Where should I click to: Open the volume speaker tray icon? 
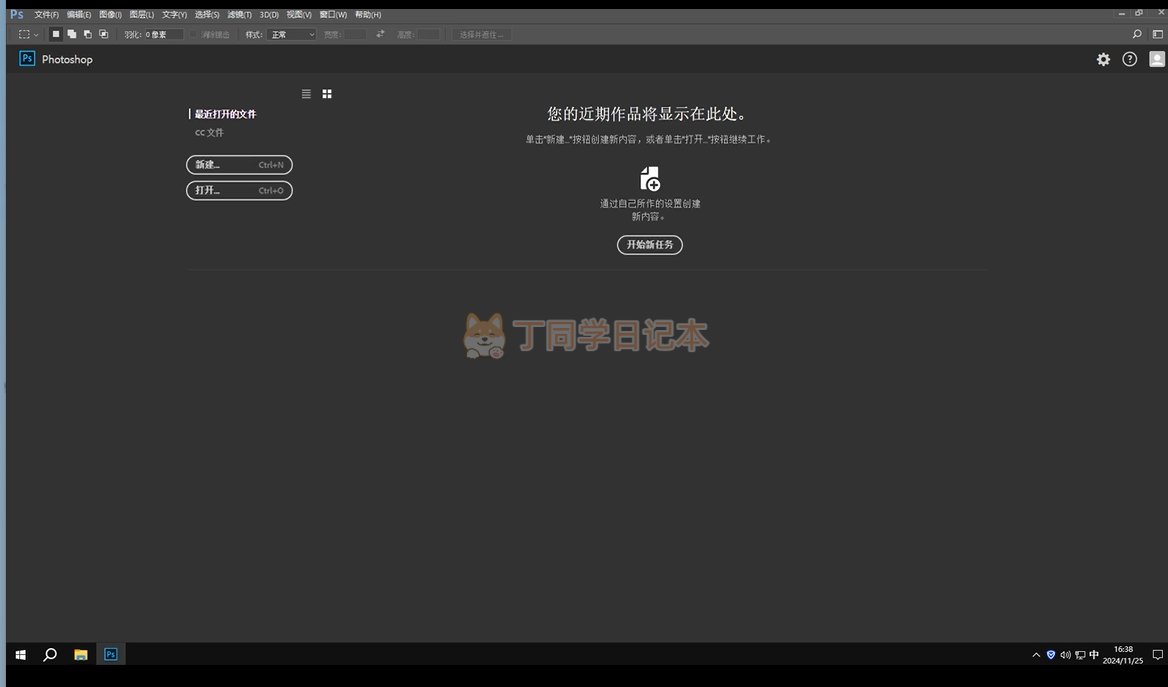point(1065,655)
